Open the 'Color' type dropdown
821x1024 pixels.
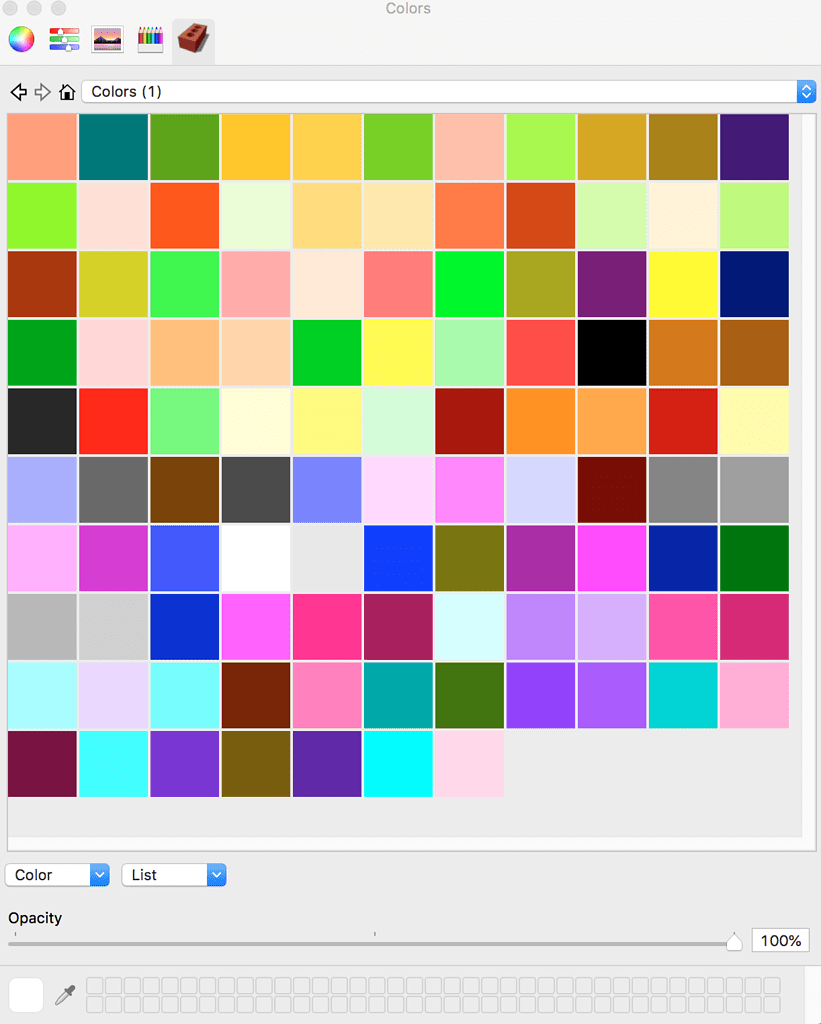(x=57, y=874)
